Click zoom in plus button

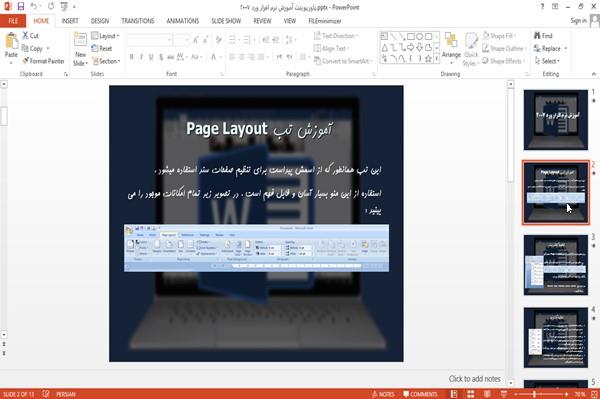click(x=566, y=394)
